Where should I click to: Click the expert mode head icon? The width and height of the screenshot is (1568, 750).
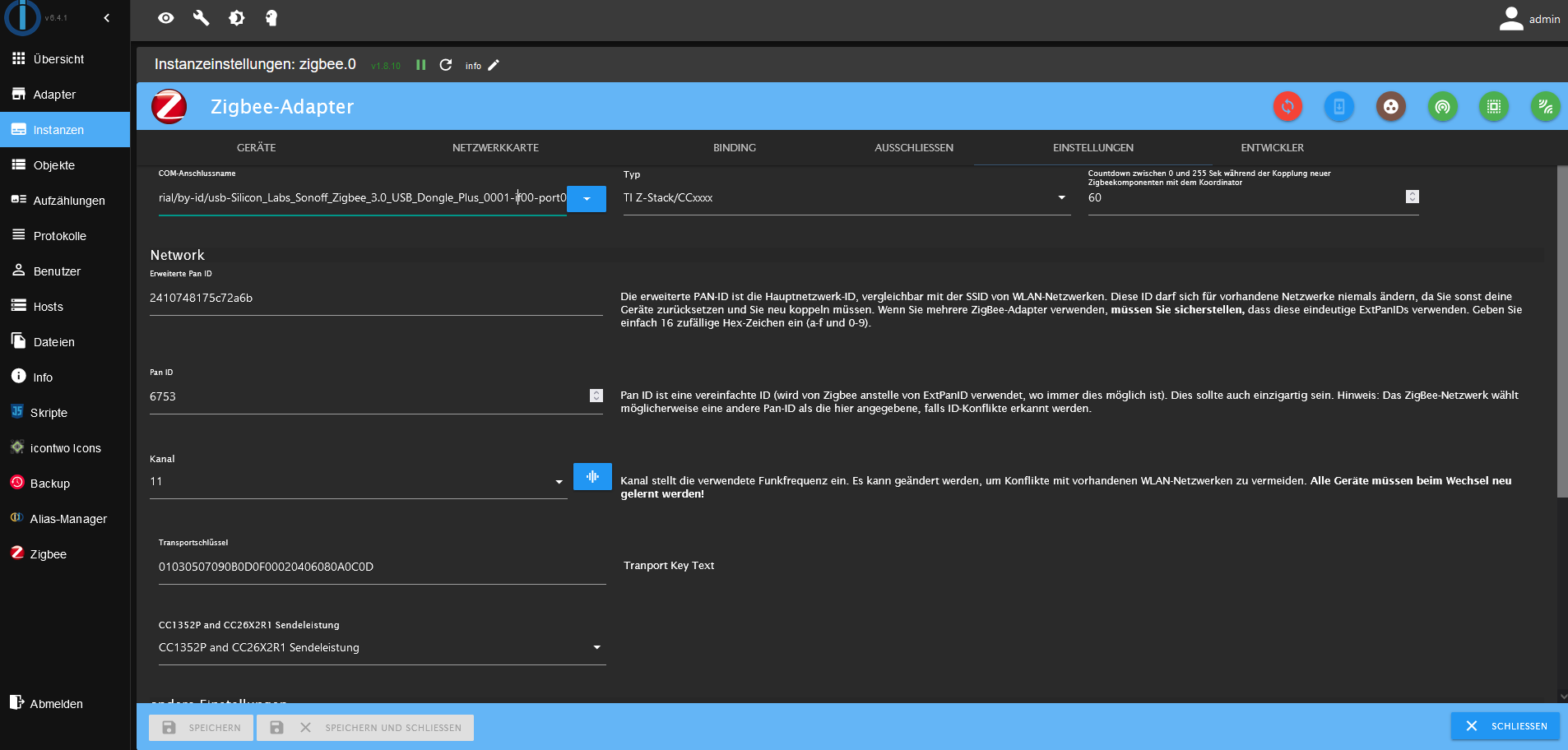tap(271, 18)
